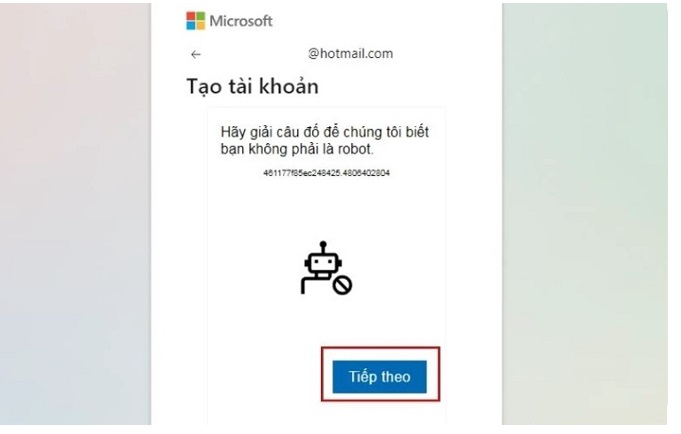The width and height of the screenshot is (681, 434).
Task: Click the @hotmail.com email address
Action: (349, 54)
